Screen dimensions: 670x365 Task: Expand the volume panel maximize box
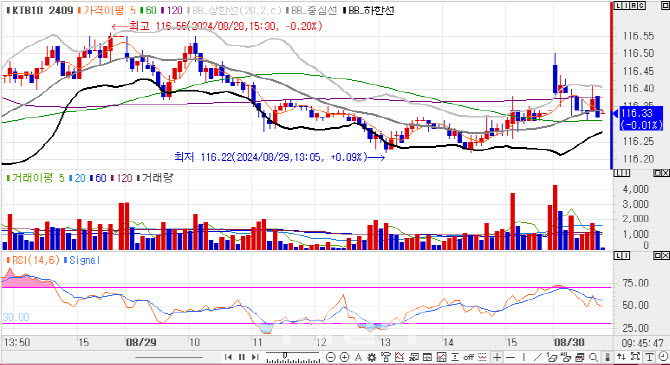658,173
